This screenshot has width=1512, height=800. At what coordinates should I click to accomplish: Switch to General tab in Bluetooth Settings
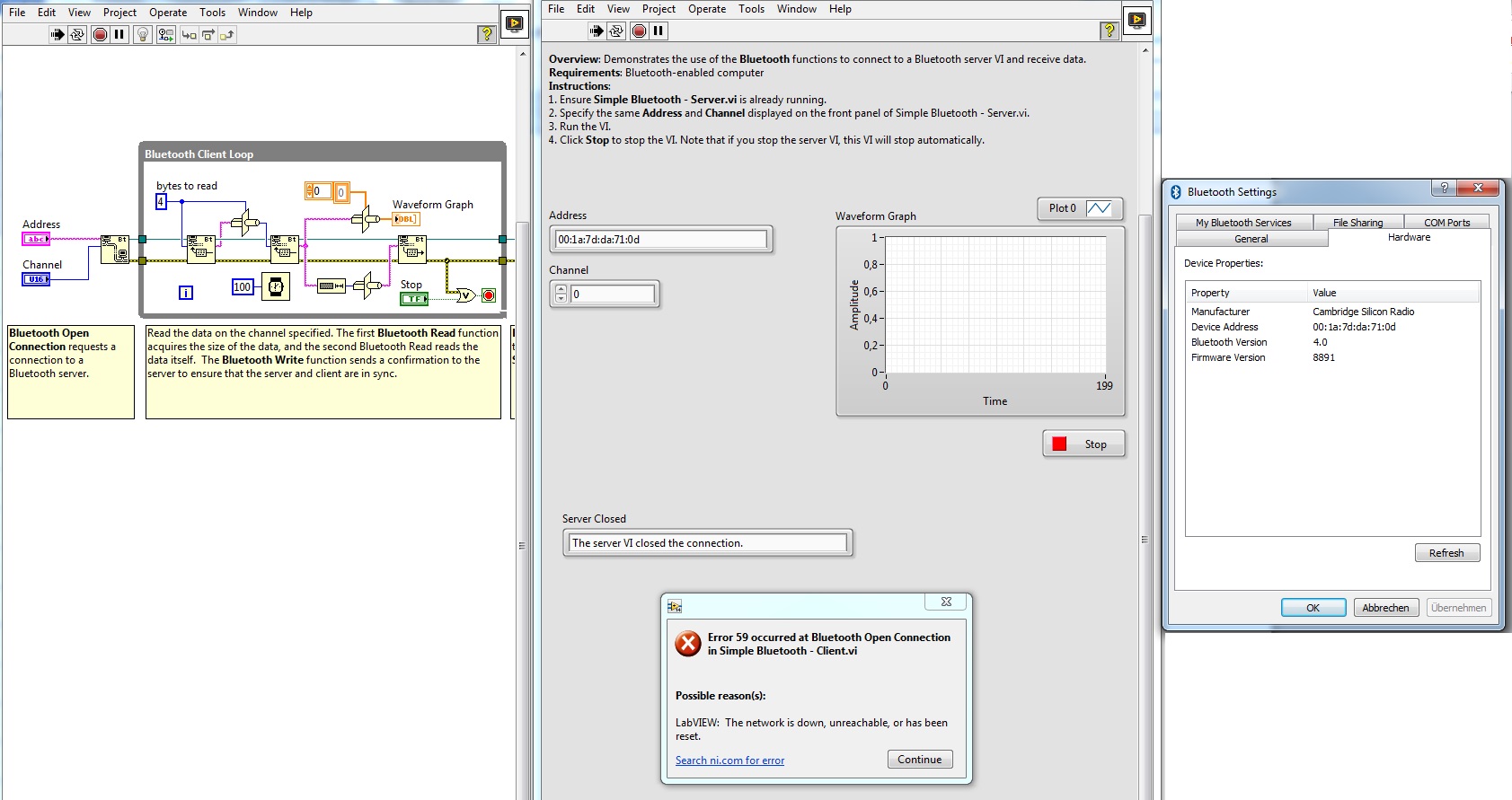[x=1251, y=239]
